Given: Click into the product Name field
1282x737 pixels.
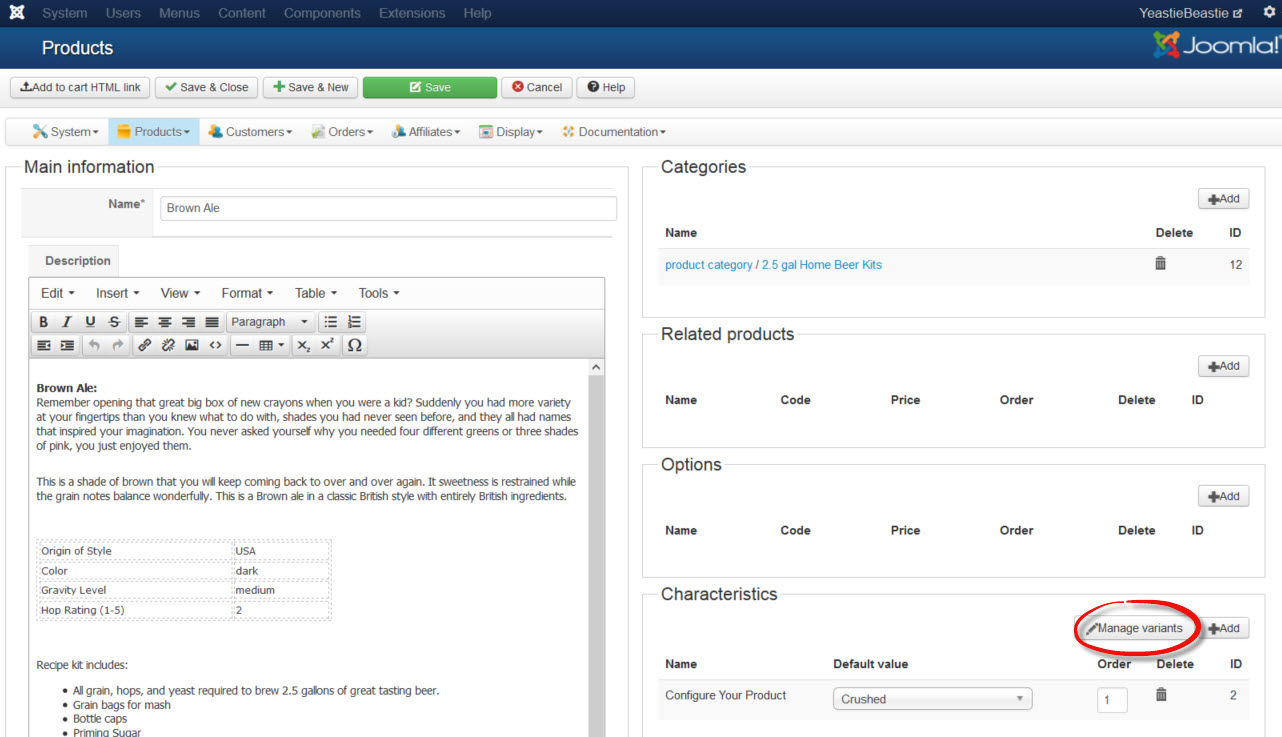Looking at the screenshot, I should point(388,208).
